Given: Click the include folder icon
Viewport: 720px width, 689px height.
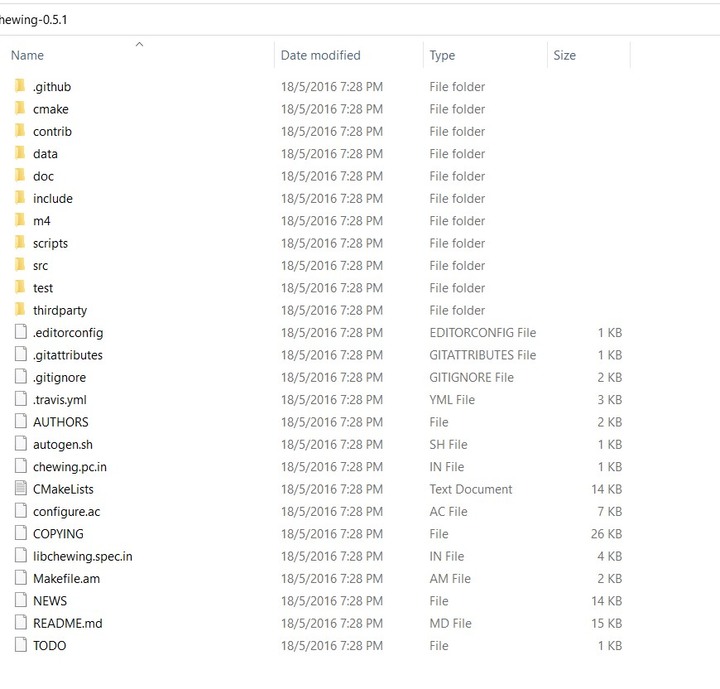Looking at the screenshot, I should click(x=20, y=198).
